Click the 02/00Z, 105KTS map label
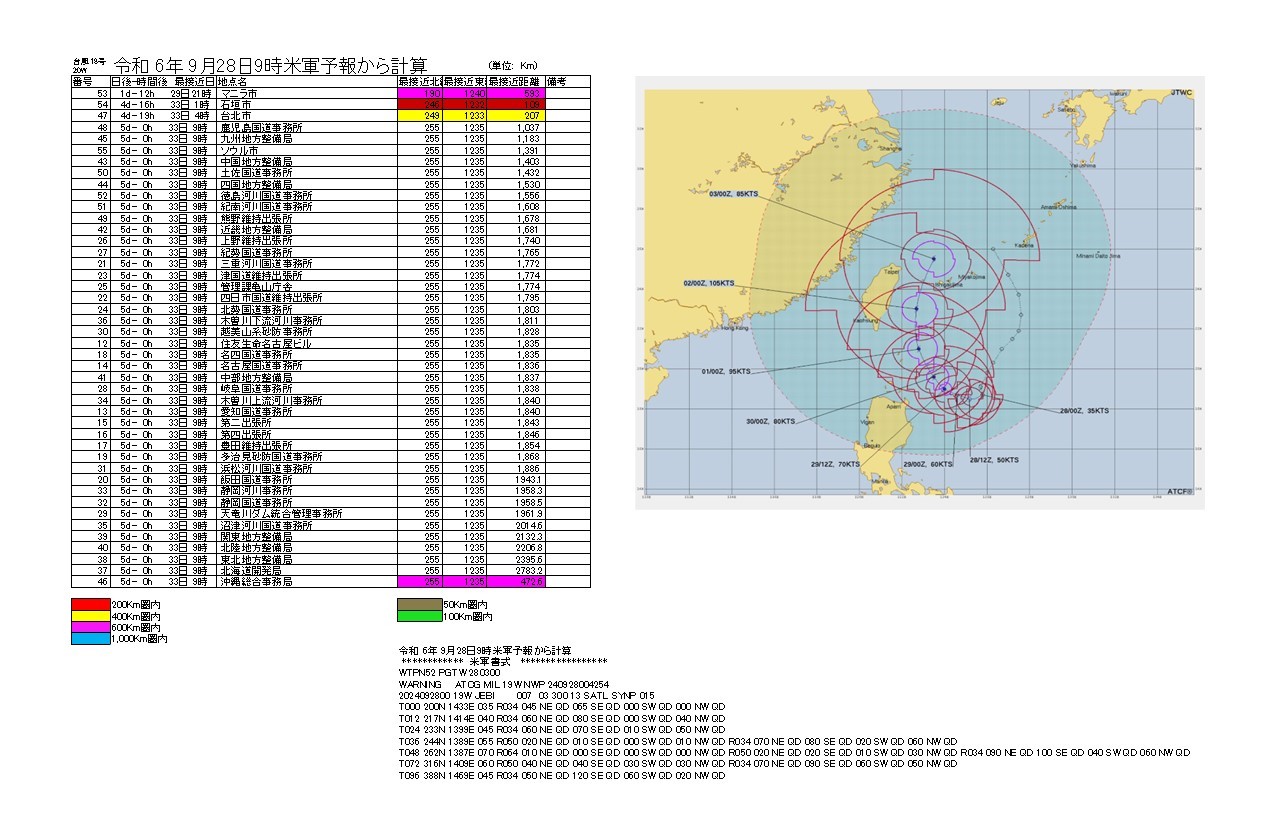 point(708,283)
